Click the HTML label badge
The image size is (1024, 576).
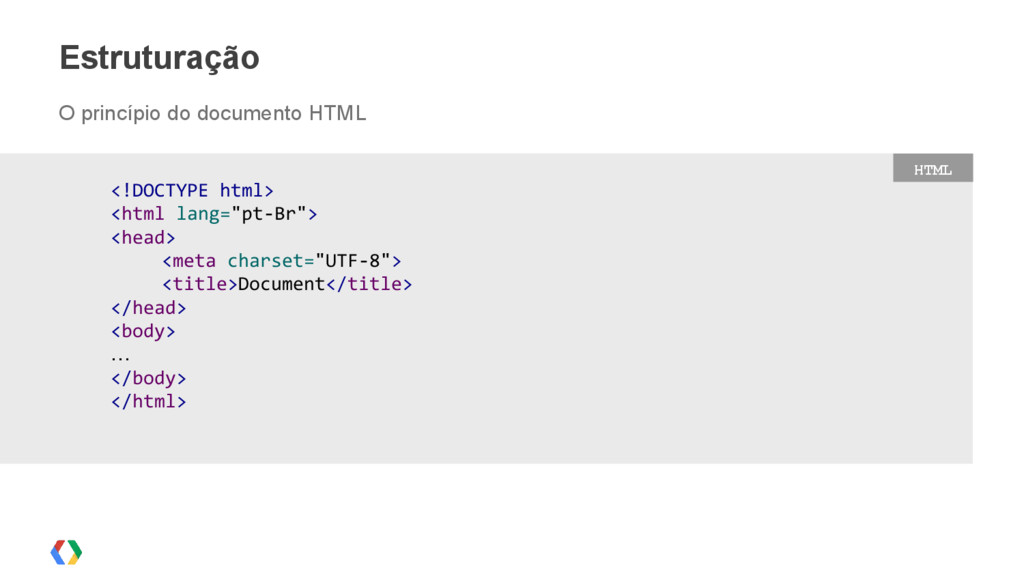[933, 168]
